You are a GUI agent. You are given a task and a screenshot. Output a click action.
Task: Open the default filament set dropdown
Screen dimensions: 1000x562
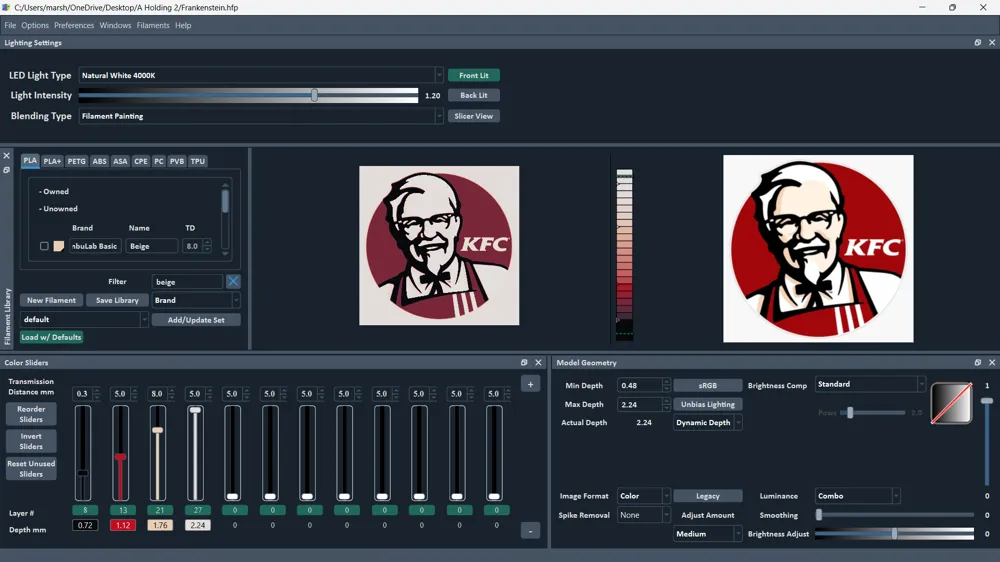84,320
